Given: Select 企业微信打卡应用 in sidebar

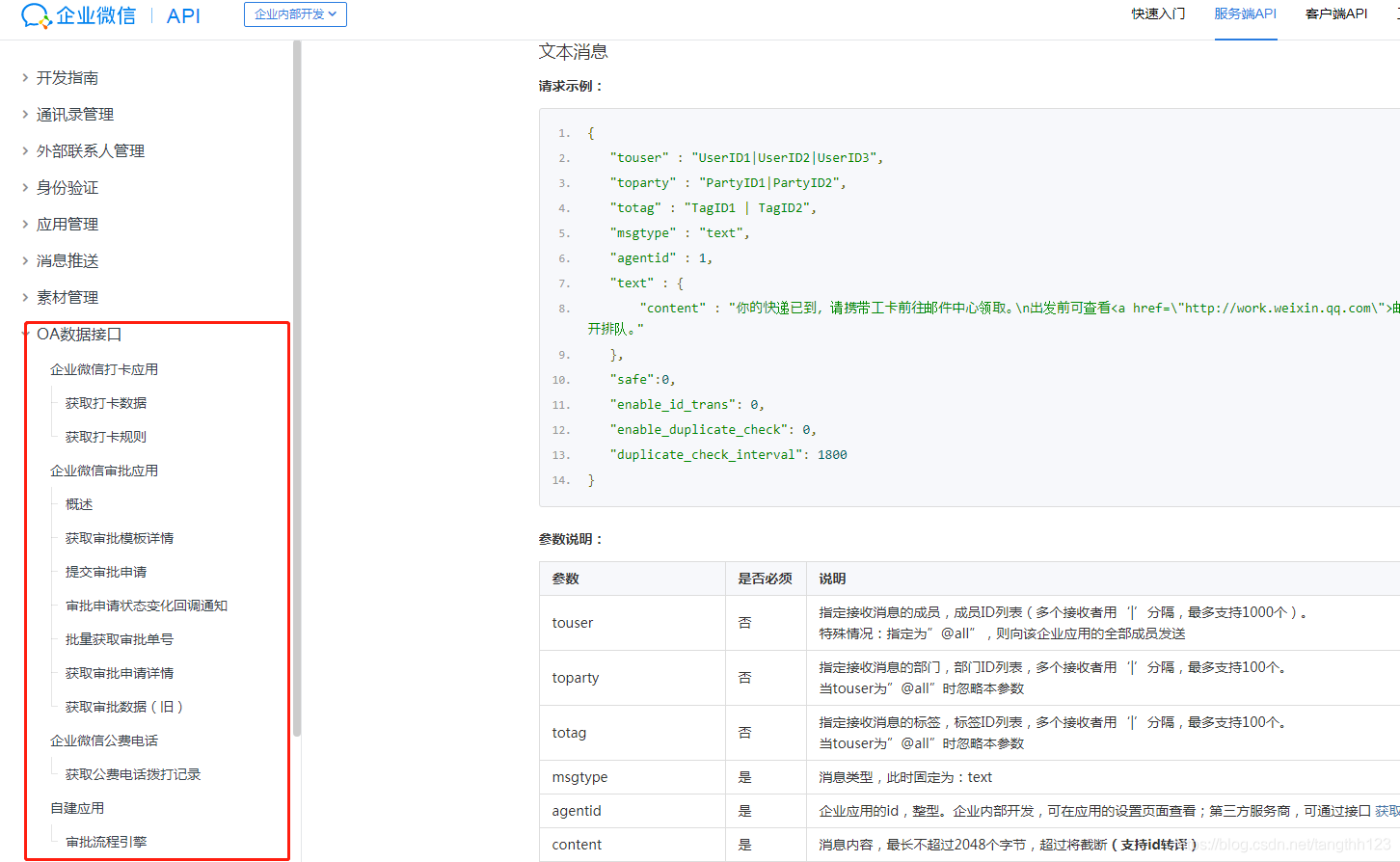Looking at the screenshot, I should click(104, 369).
